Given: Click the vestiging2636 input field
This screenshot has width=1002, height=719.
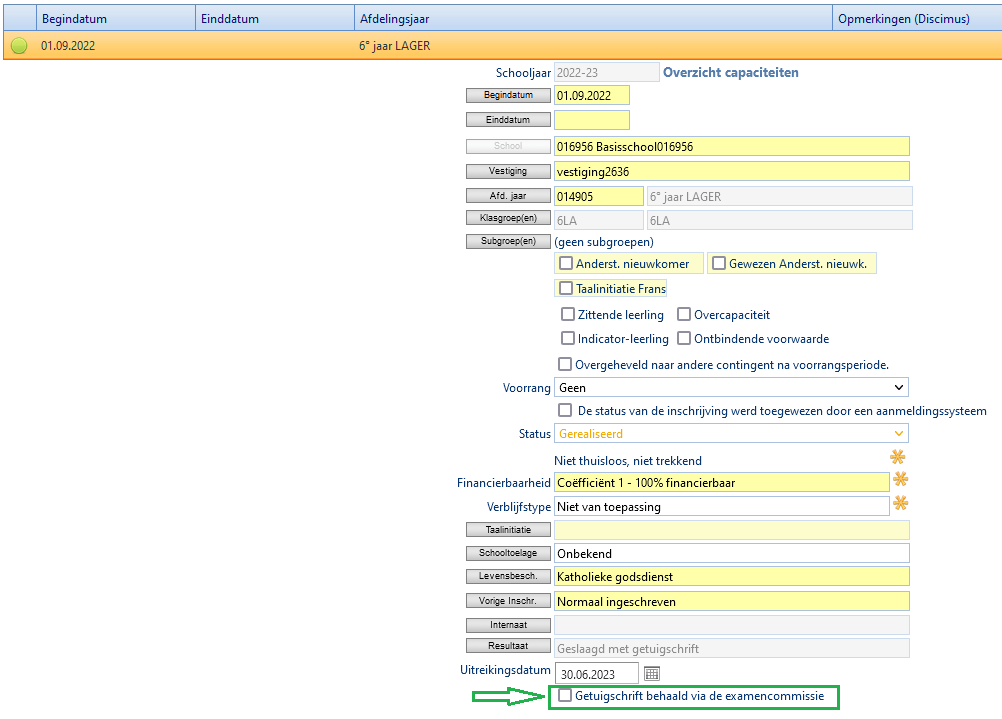Looking at the screenshot, I should coord(732,171).
